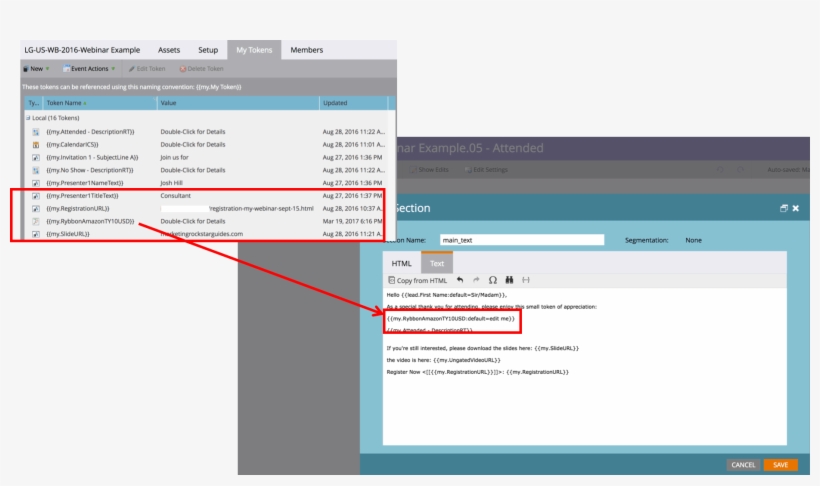Click the Delete Token button

(x=201, y=69)
